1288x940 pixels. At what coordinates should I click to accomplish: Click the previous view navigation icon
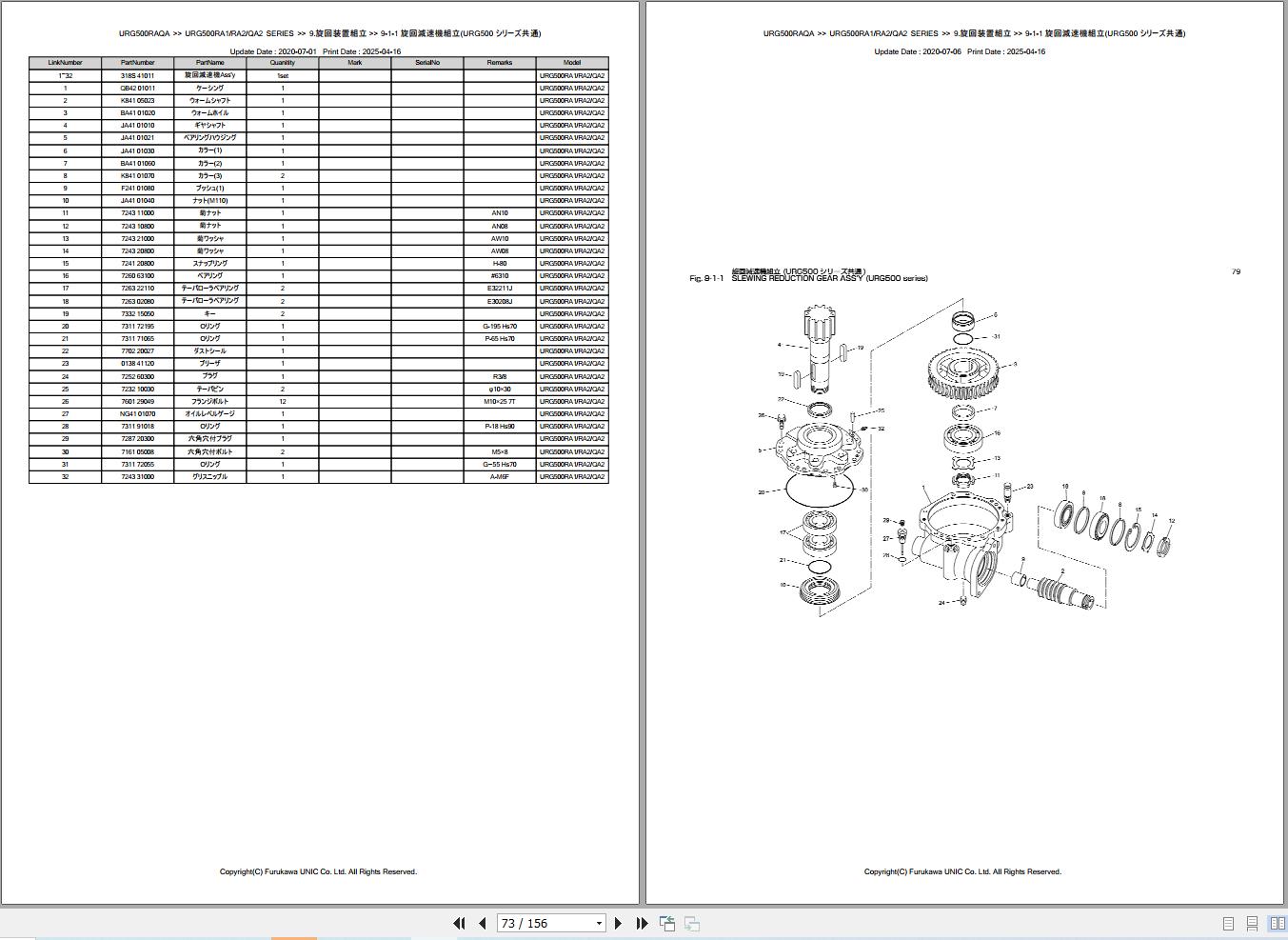(x=667, y=923)
